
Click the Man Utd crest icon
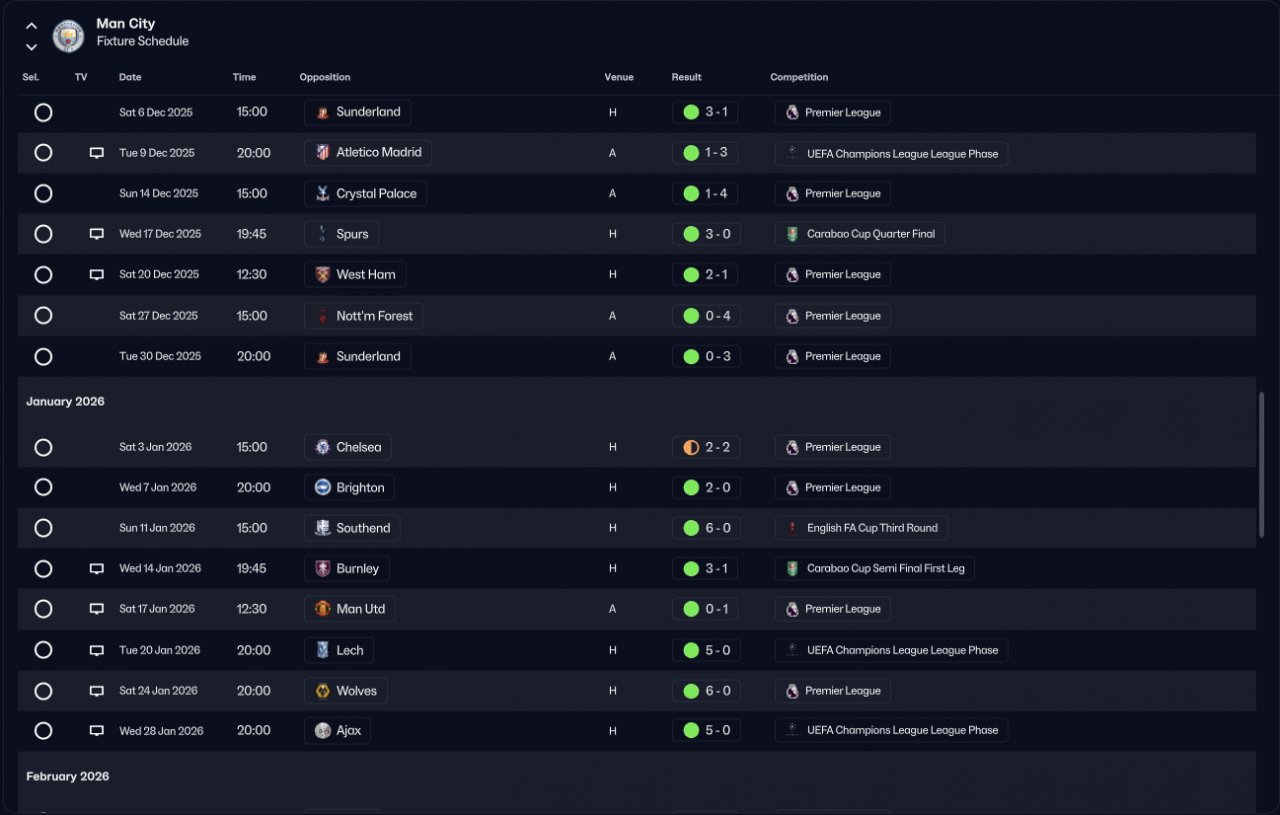pyautogui.click(x=322, y=609)
